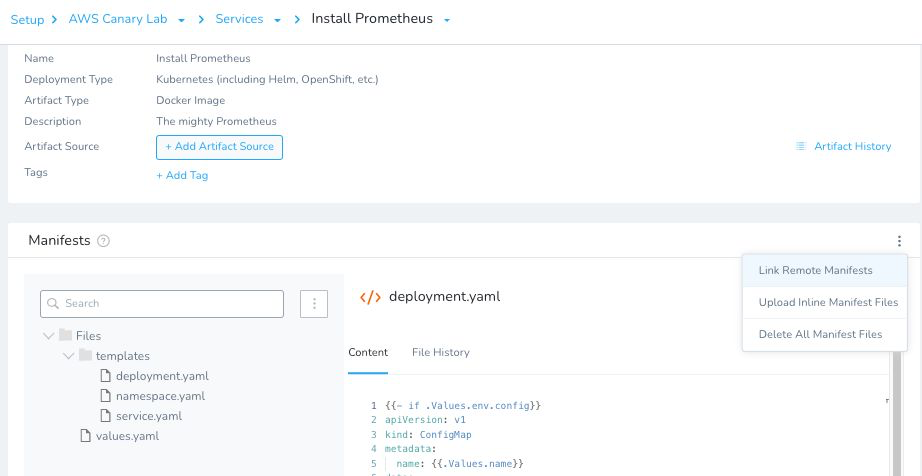Click the templates folder icon

tap(86, 356)
